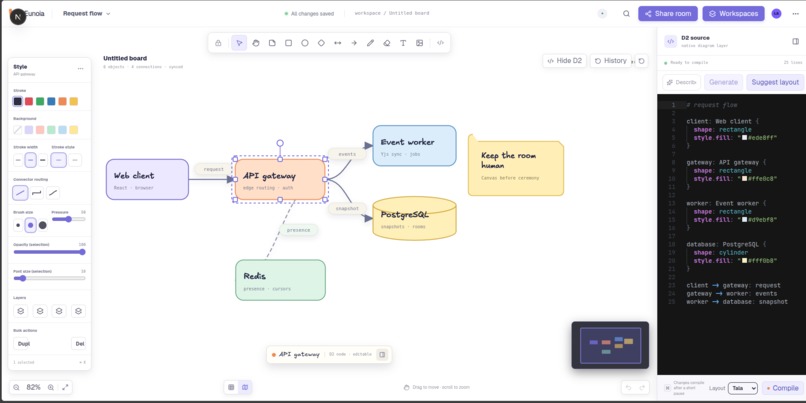The height and width of the screenshot is (403, 806).
Task: Click the Compile button
Action: pos(782,388)
